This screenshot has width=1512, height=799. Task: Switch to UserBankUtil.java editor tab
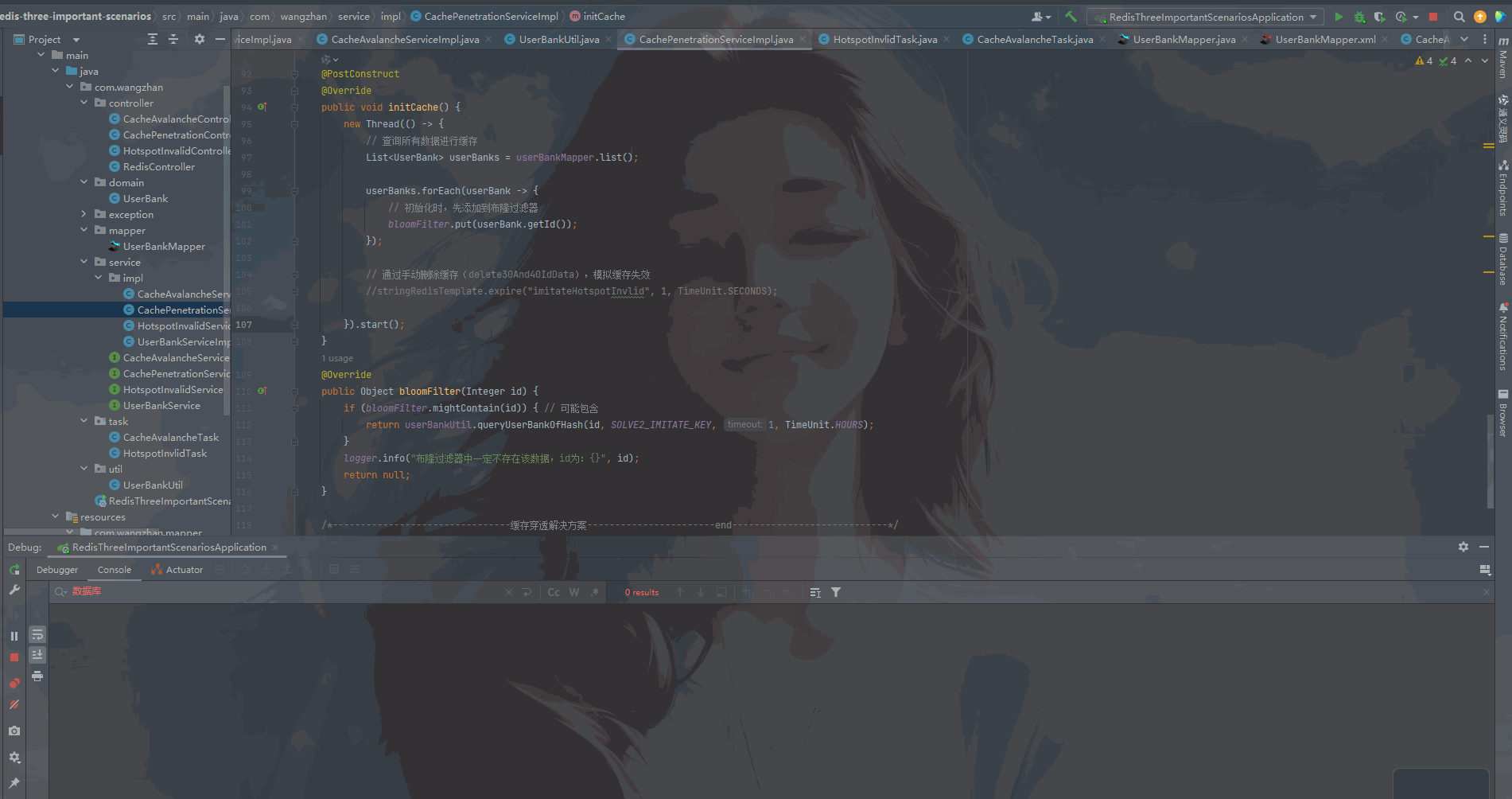click(x=558, y=39)
